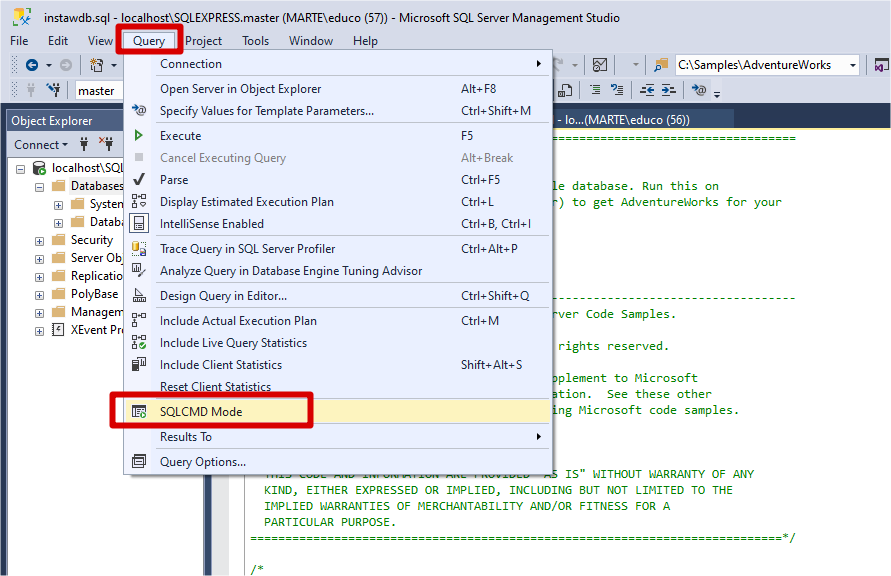Open the Connect dropdown in Object Explorer

pos(41,144)
